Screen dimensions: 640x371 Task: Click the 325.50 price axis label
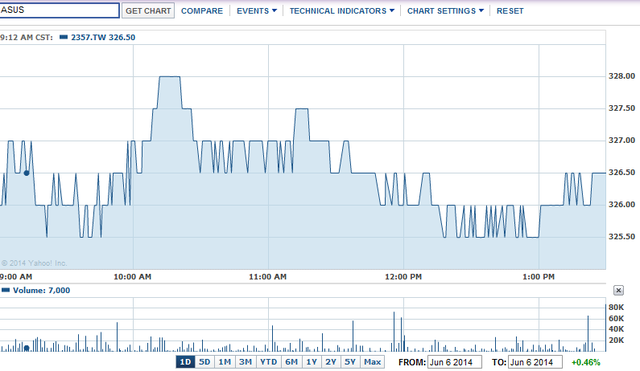(x=622, y=237)
